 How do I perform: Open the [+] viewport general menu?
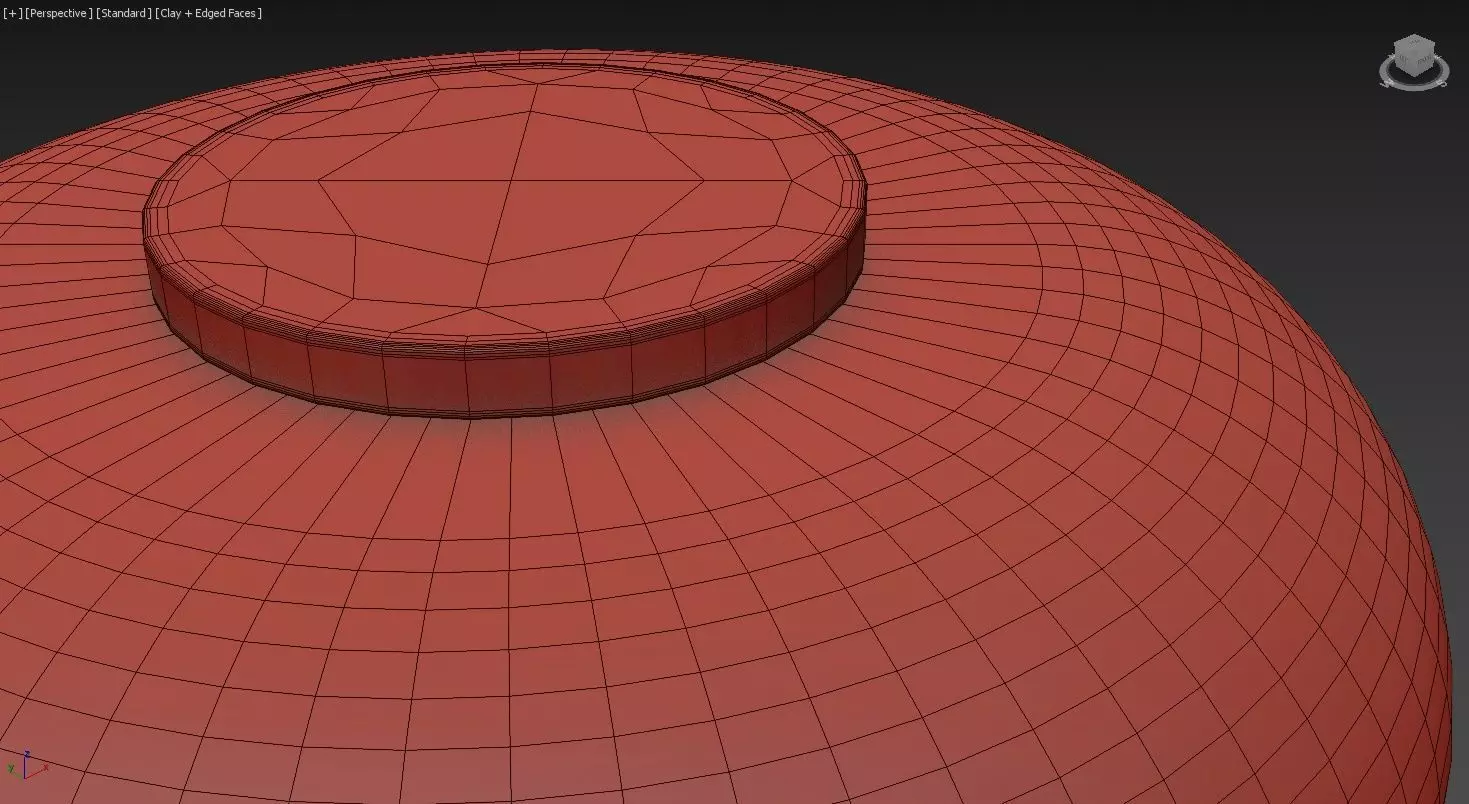click(11, 13)
